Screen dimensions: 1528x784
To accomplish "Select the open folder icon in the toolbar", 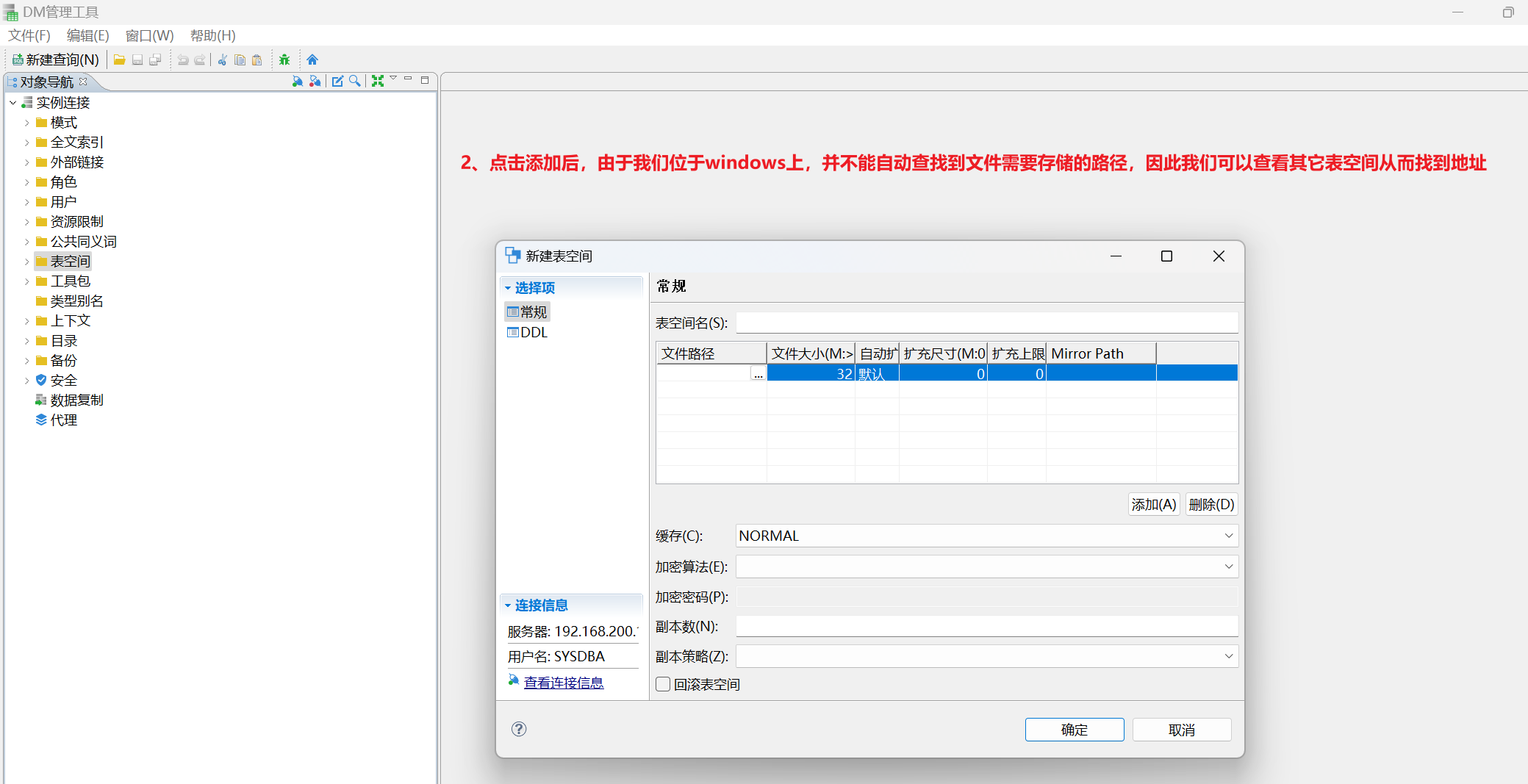I will point(120,60).
